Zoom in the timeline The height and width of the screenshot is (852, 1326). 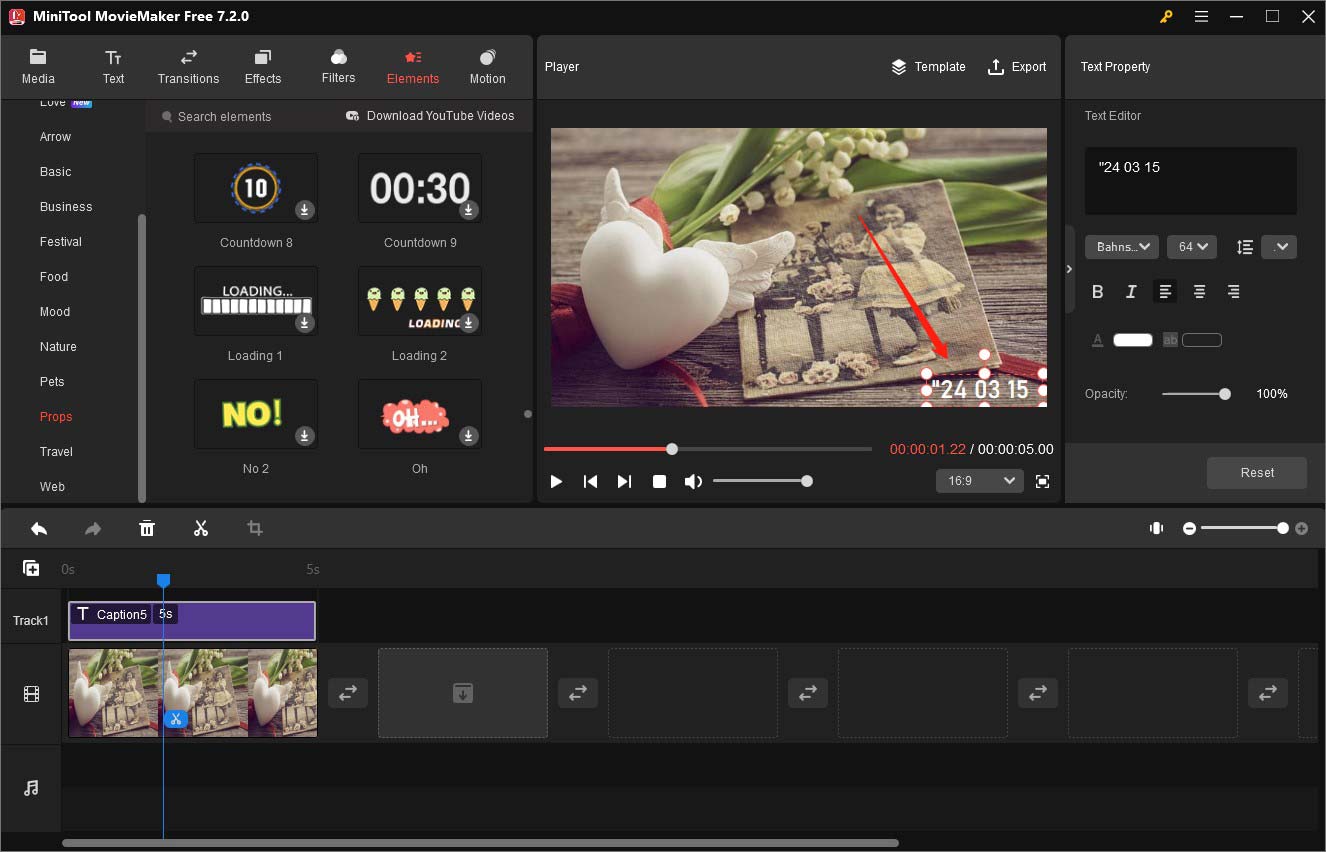pyautogui.click(x=1301, y=528)
